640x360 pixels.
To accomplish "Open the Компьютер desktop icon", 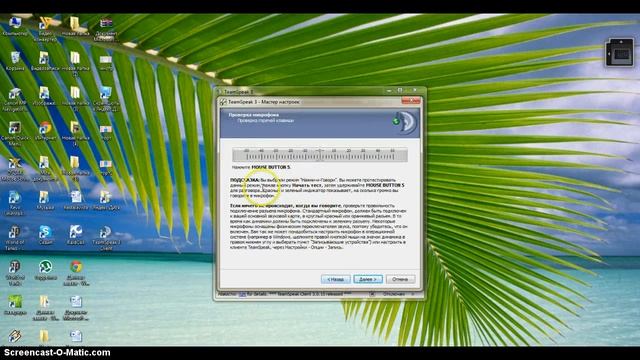I will point(15,26).
